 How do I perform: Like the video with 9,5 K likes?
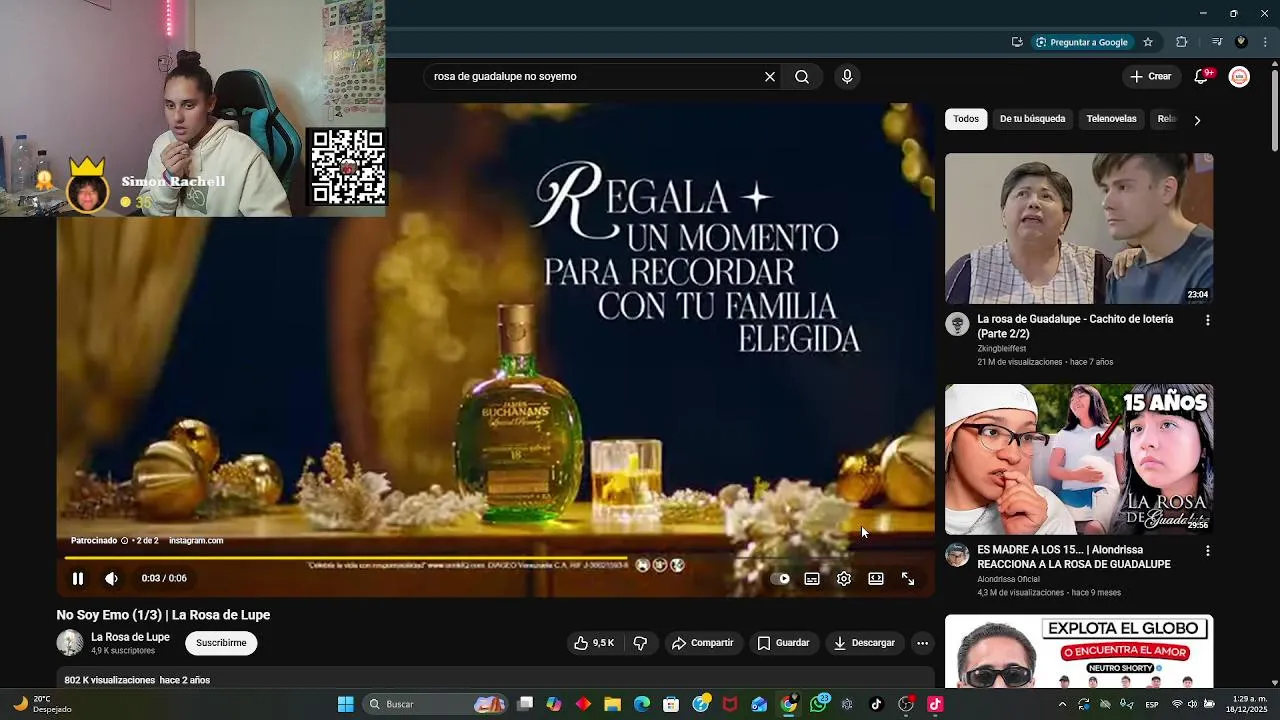tap(594, 643)
